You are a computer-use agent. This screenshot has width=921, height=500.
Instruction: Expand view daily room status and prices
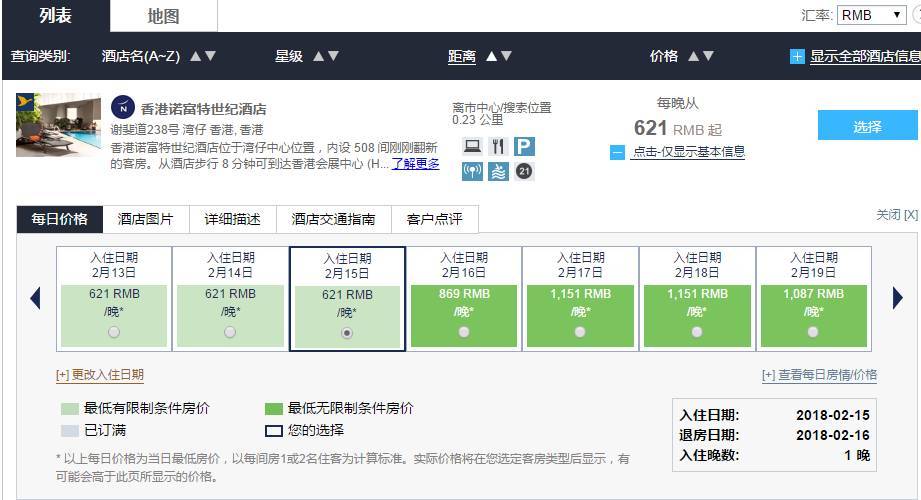click(x=819, y=375)
